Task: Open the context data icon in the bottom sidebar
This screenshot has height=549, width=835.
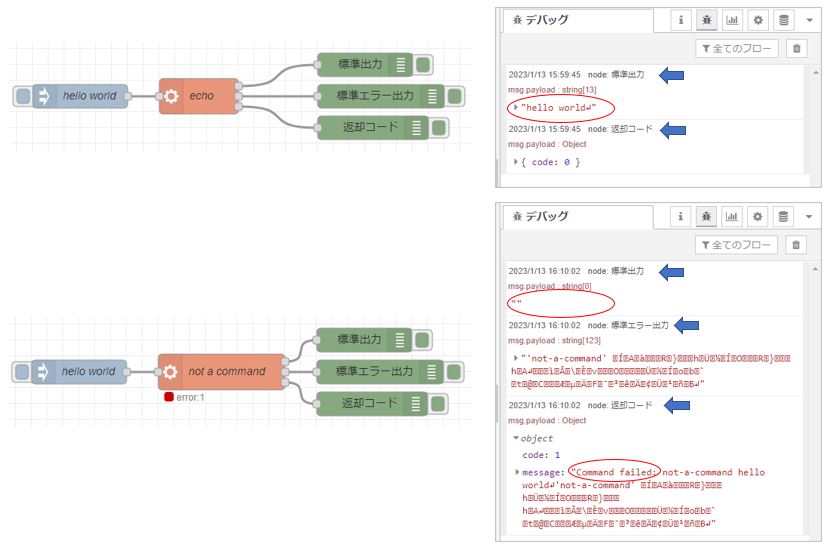Action: (785, 215)
